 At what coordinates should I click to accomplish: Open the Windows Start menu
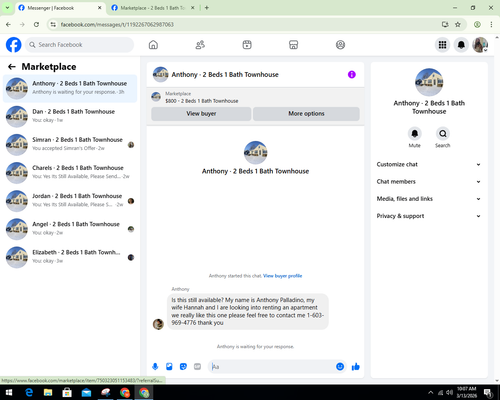click(x=9, y=392)
